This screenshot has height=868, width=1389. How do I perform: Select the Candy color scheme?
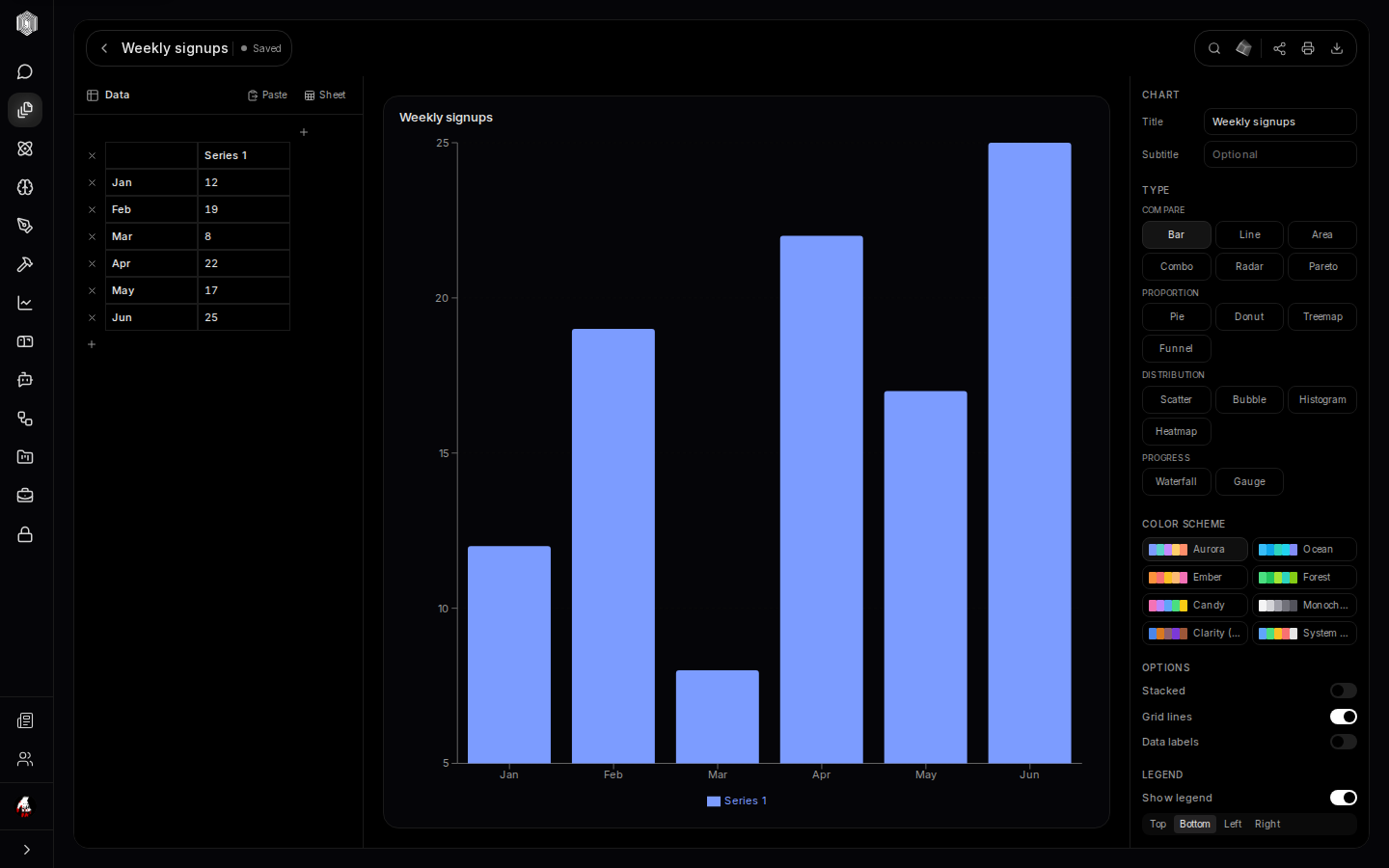point(1194,605)
